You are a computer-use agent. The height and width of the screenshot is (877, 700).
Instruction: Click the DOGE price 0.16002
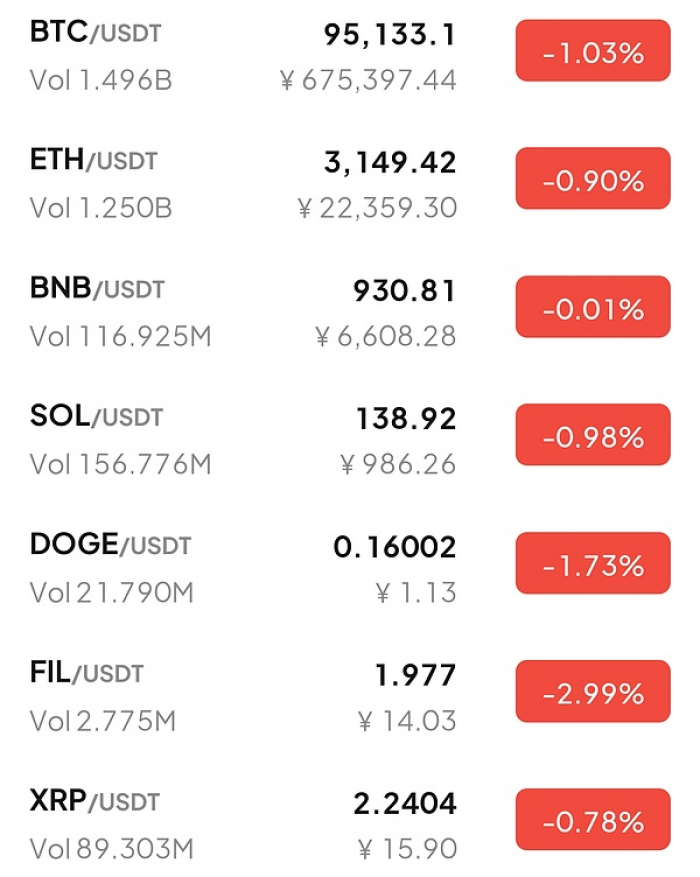394,547
